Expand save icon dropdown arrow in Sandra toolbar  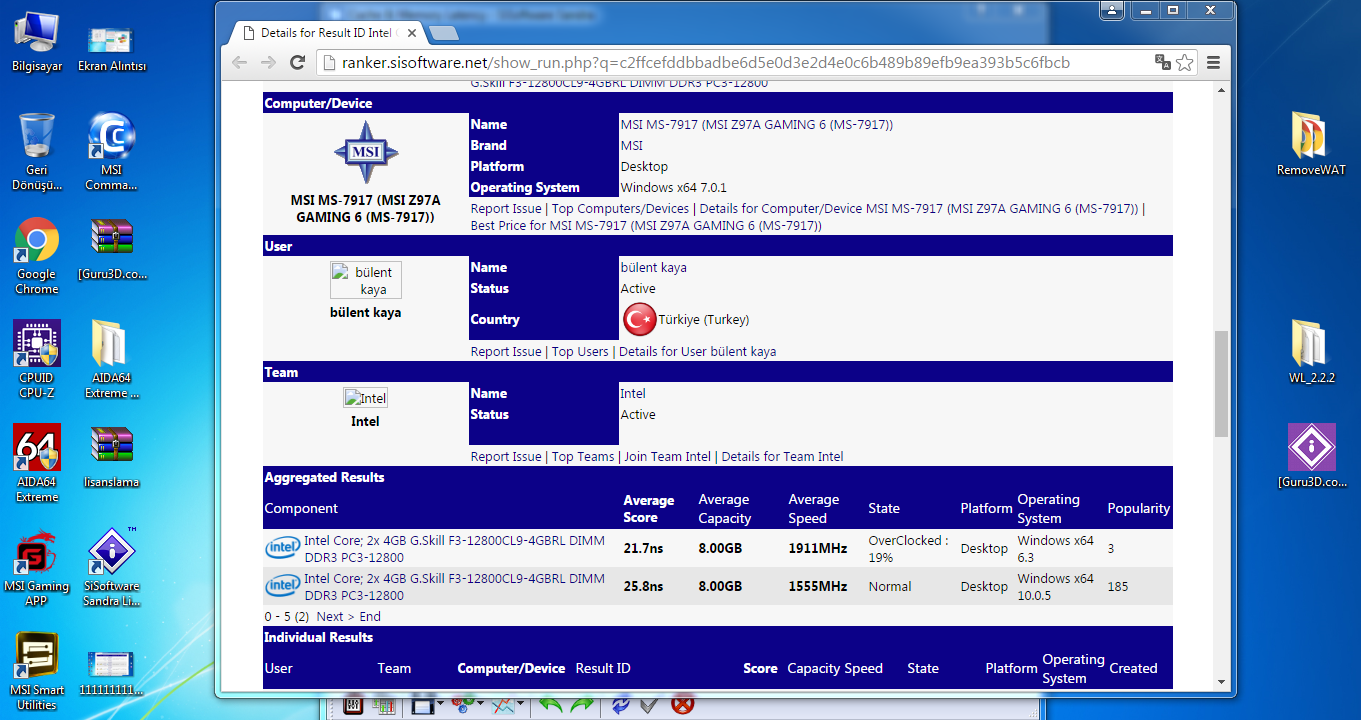pyautogui.click(x=439, y=704)
